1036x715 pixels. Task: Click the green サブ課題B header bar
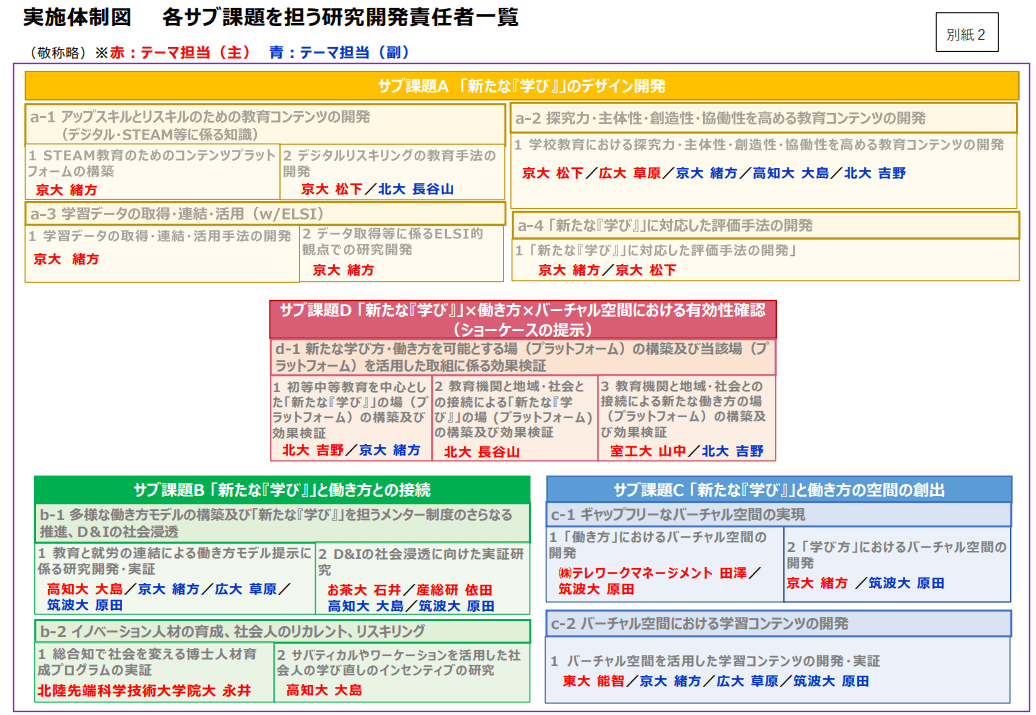tap(282, 490)
